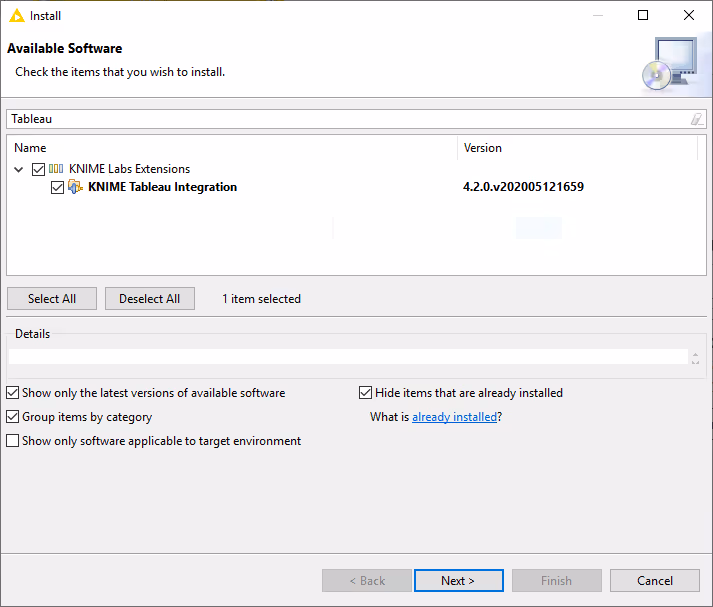Click the Version column header
713x607 pixels.
click(x=576, y=148)
